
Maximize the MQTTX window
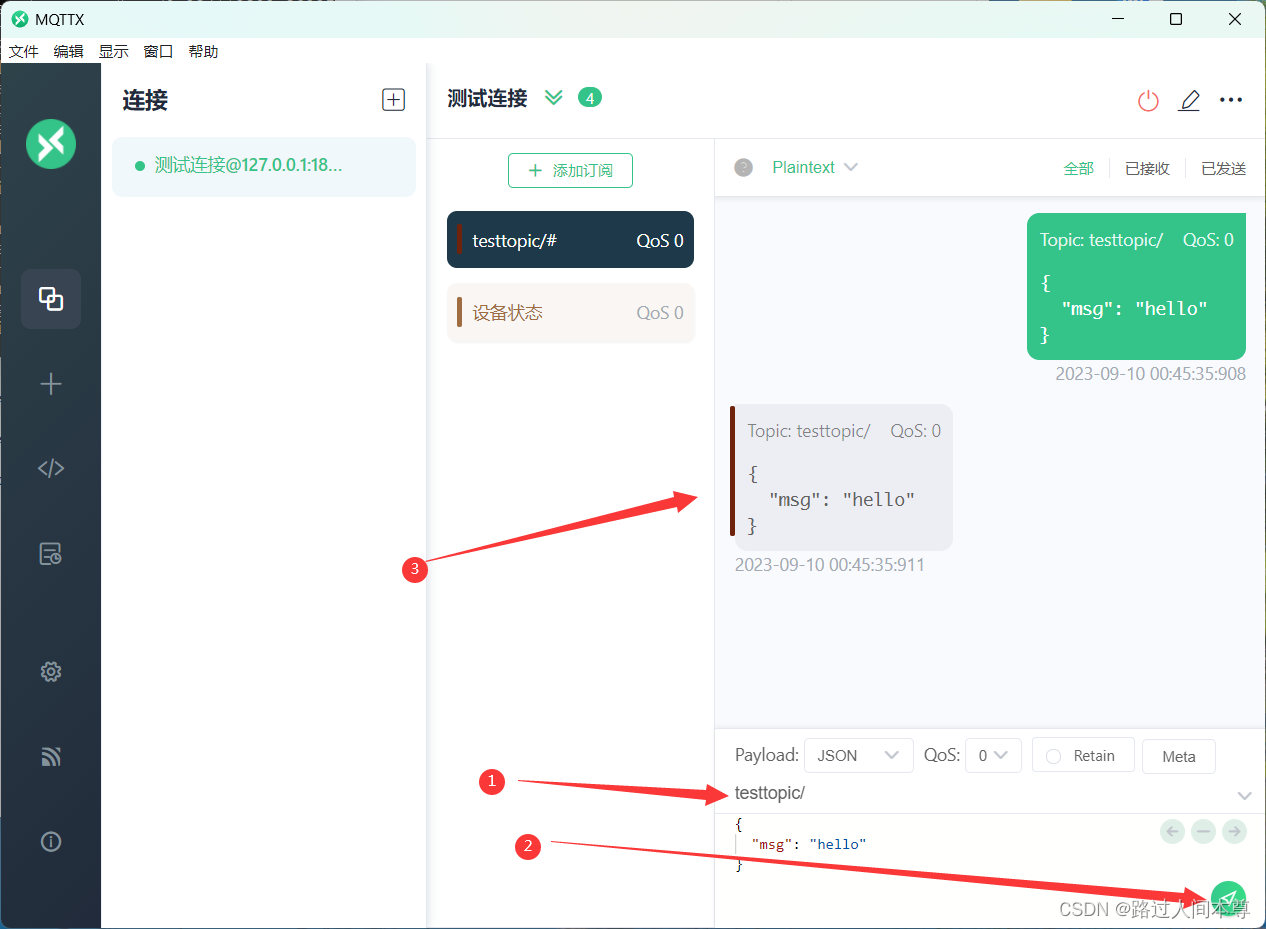point(1176,19)
